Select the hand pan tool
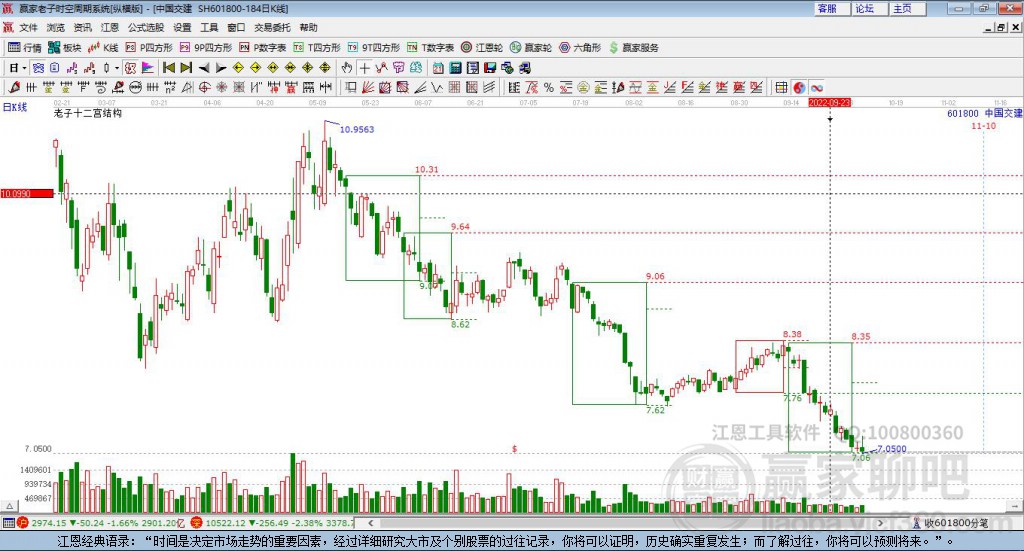This screenshot has height=551, width=1024. (347, 68)
